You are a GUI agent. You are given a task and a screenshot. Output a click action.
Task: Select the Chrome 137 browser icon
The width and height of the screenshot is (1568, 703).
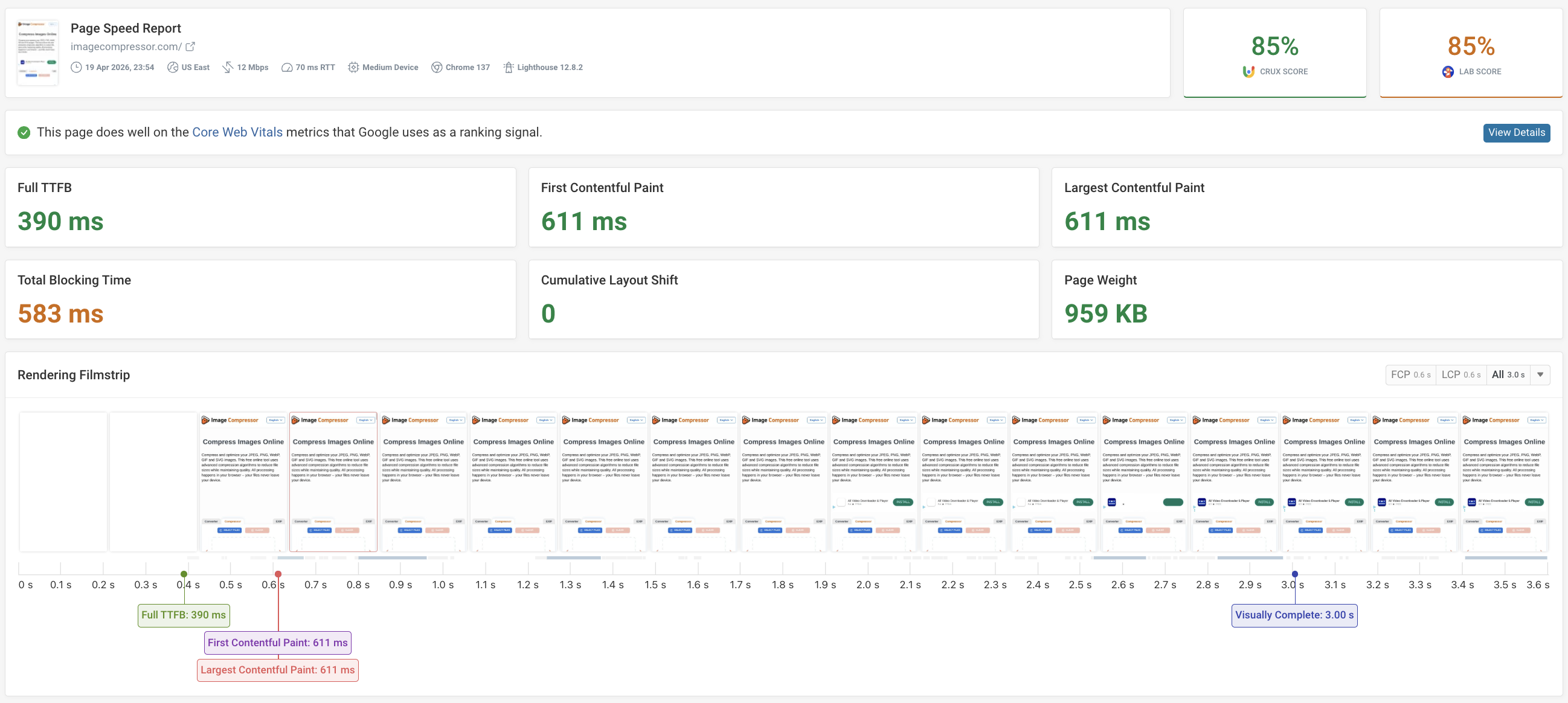[437, 67]
